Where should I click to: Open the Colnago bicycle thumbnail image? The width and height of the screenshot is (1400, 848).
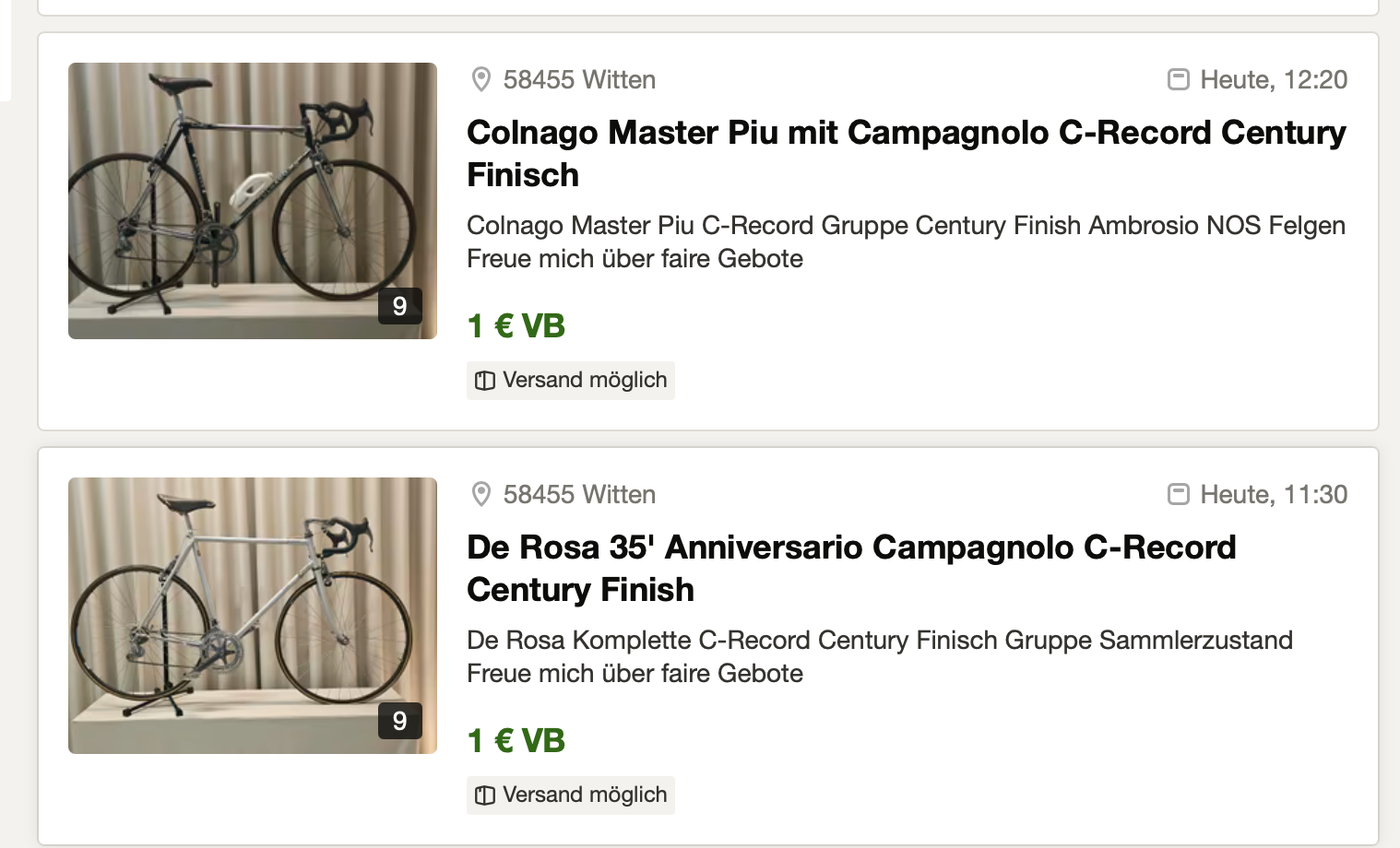252,200
